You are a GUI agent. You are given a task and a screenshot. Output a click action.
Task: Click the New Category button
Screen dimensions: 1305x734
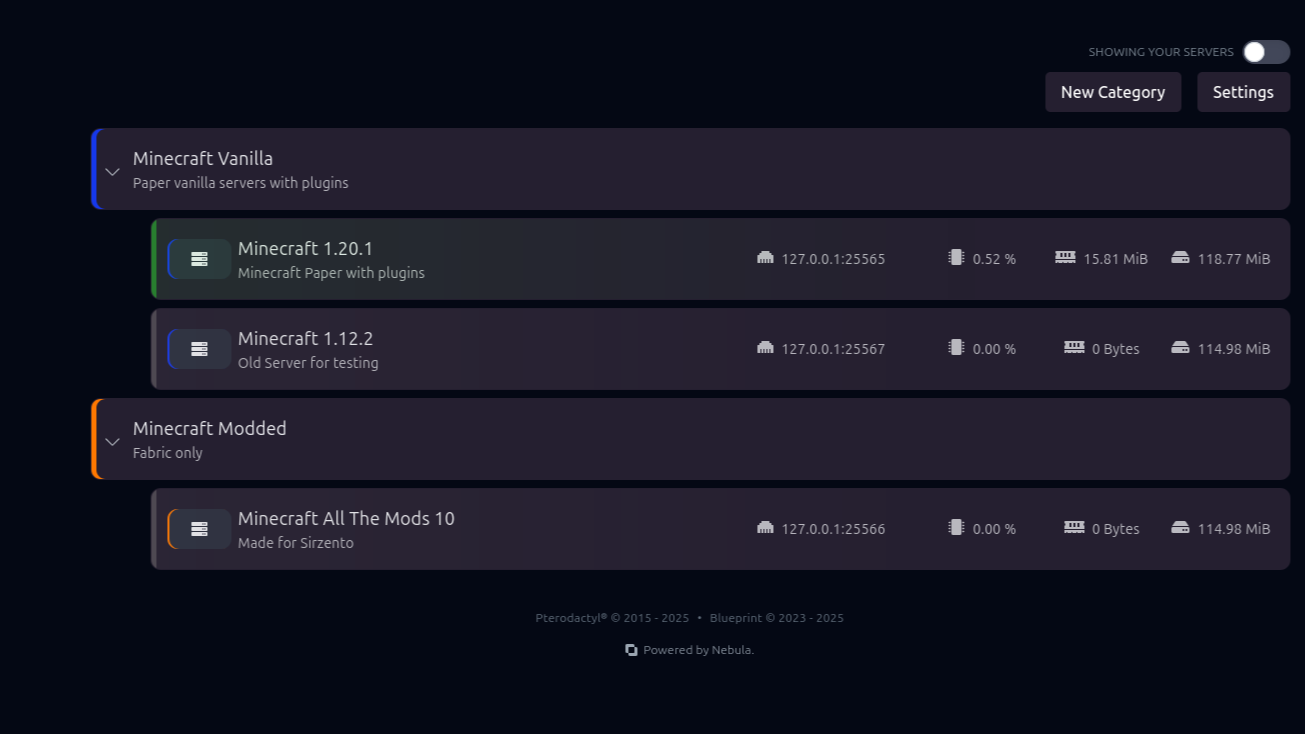point(1112,92)
